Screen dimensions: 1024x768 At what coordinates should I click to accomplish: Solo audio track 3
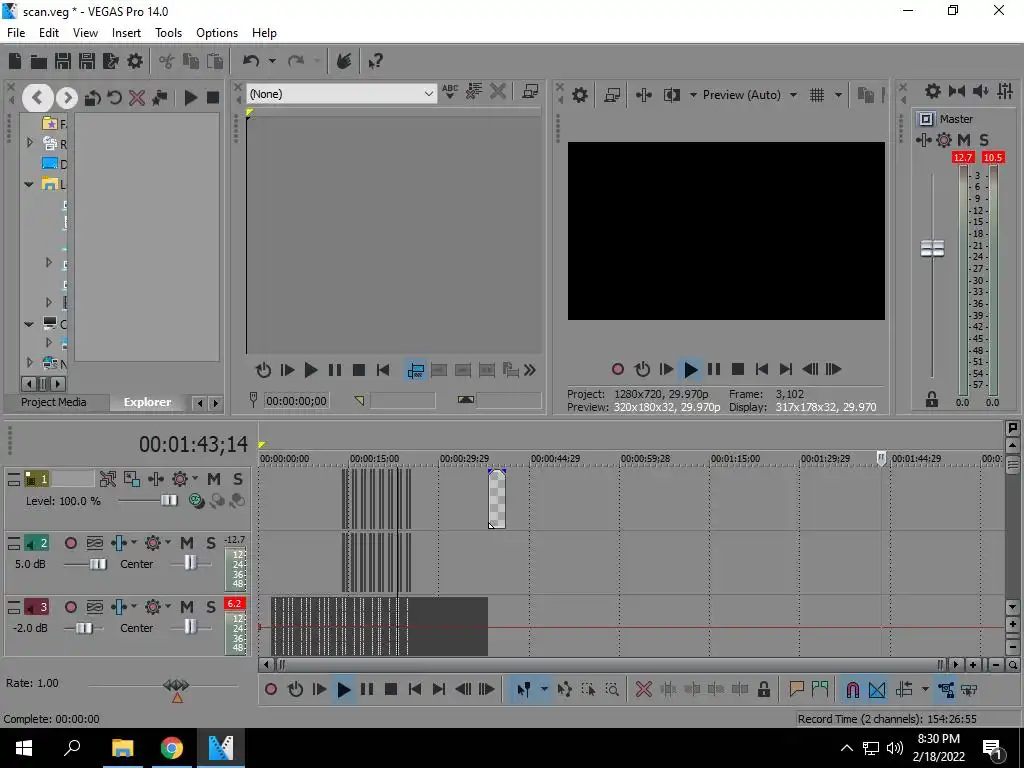[x=211, y=607]
